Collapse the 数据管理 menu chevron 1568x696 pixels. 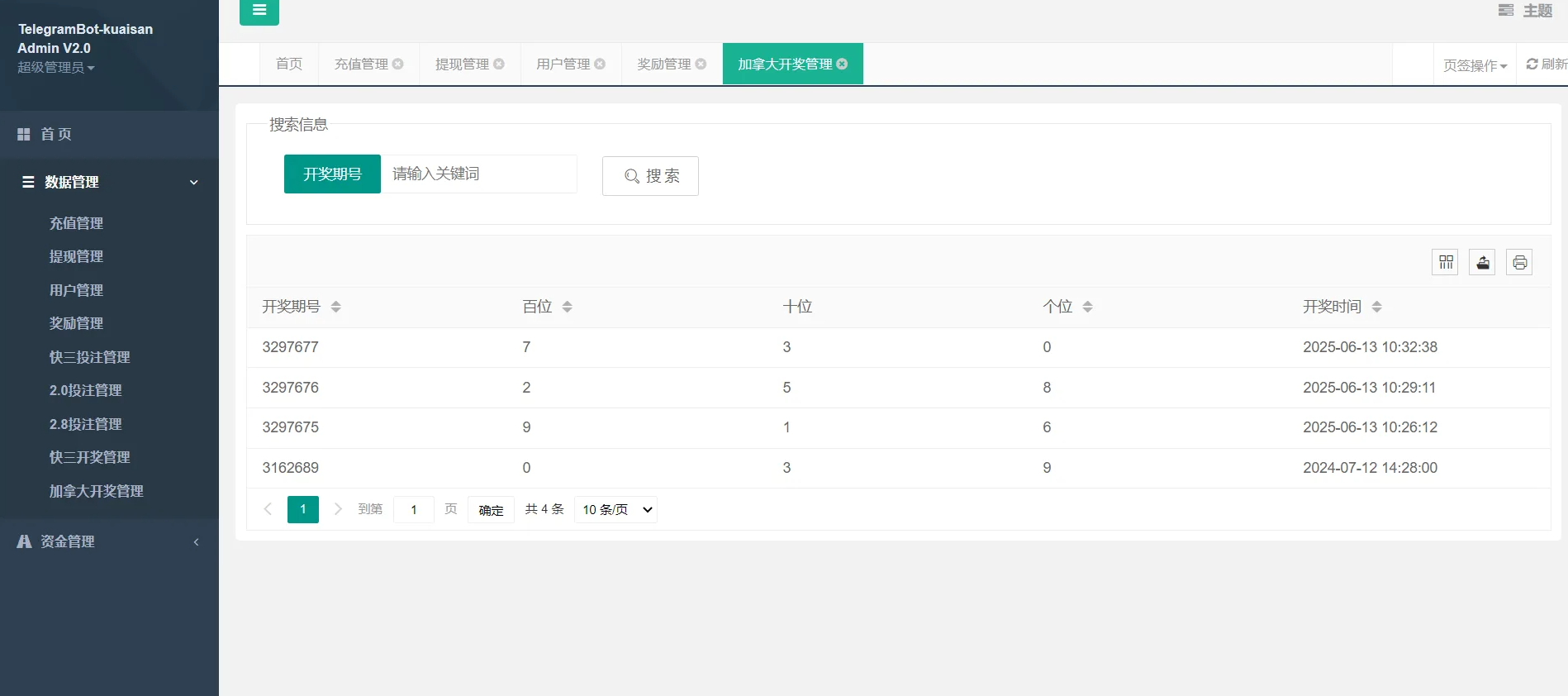[x=194, y=182]
